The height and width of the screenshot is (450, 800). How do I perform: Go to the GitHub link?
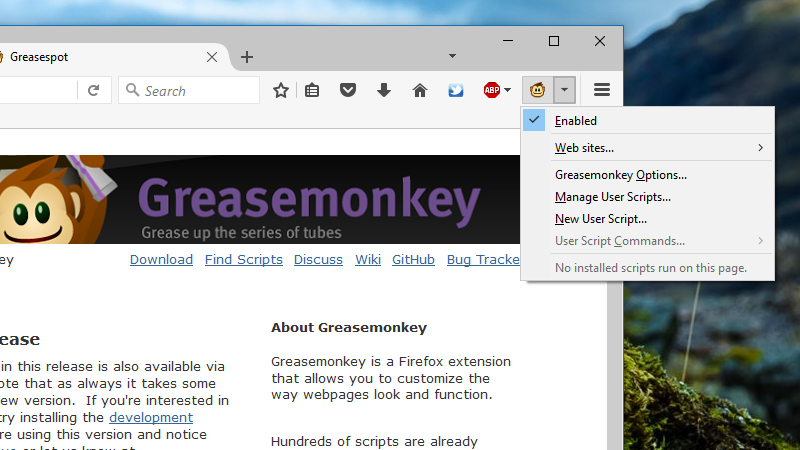coord(413,260)
